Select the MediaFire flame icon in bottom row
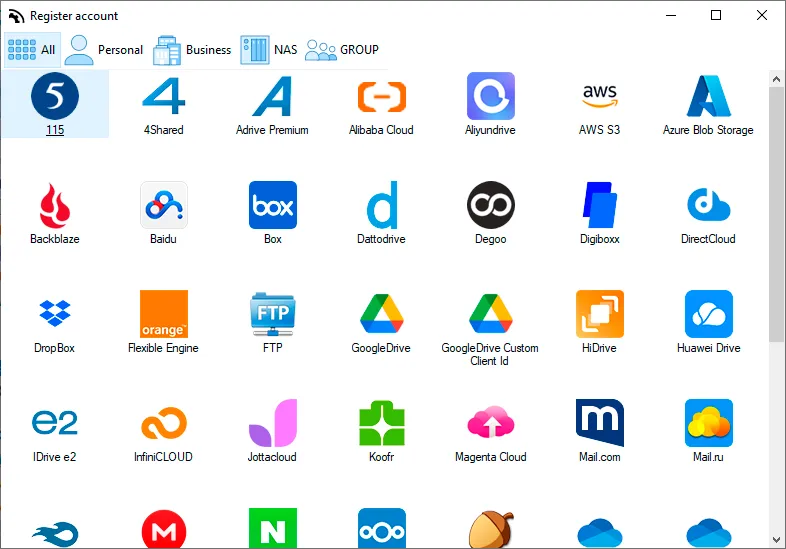786x549 pixels. pos(55,534)
